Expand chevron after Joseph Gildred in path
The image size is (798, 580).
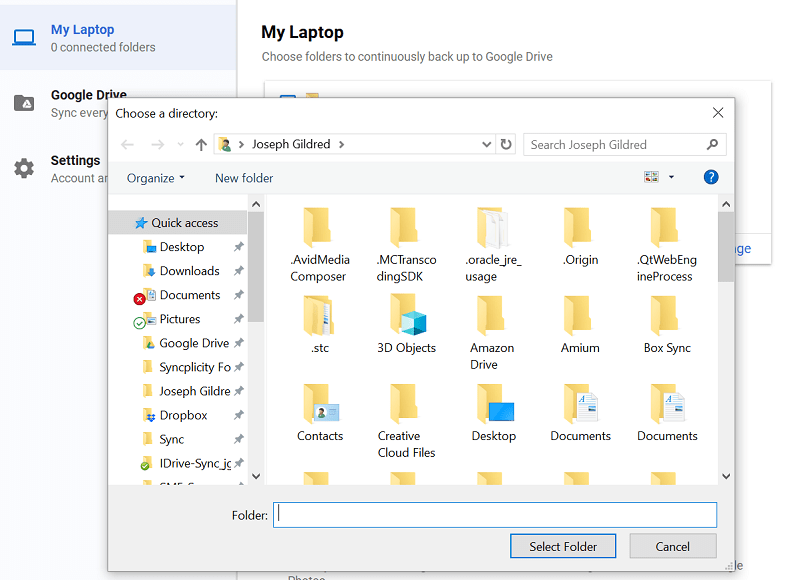341,144
